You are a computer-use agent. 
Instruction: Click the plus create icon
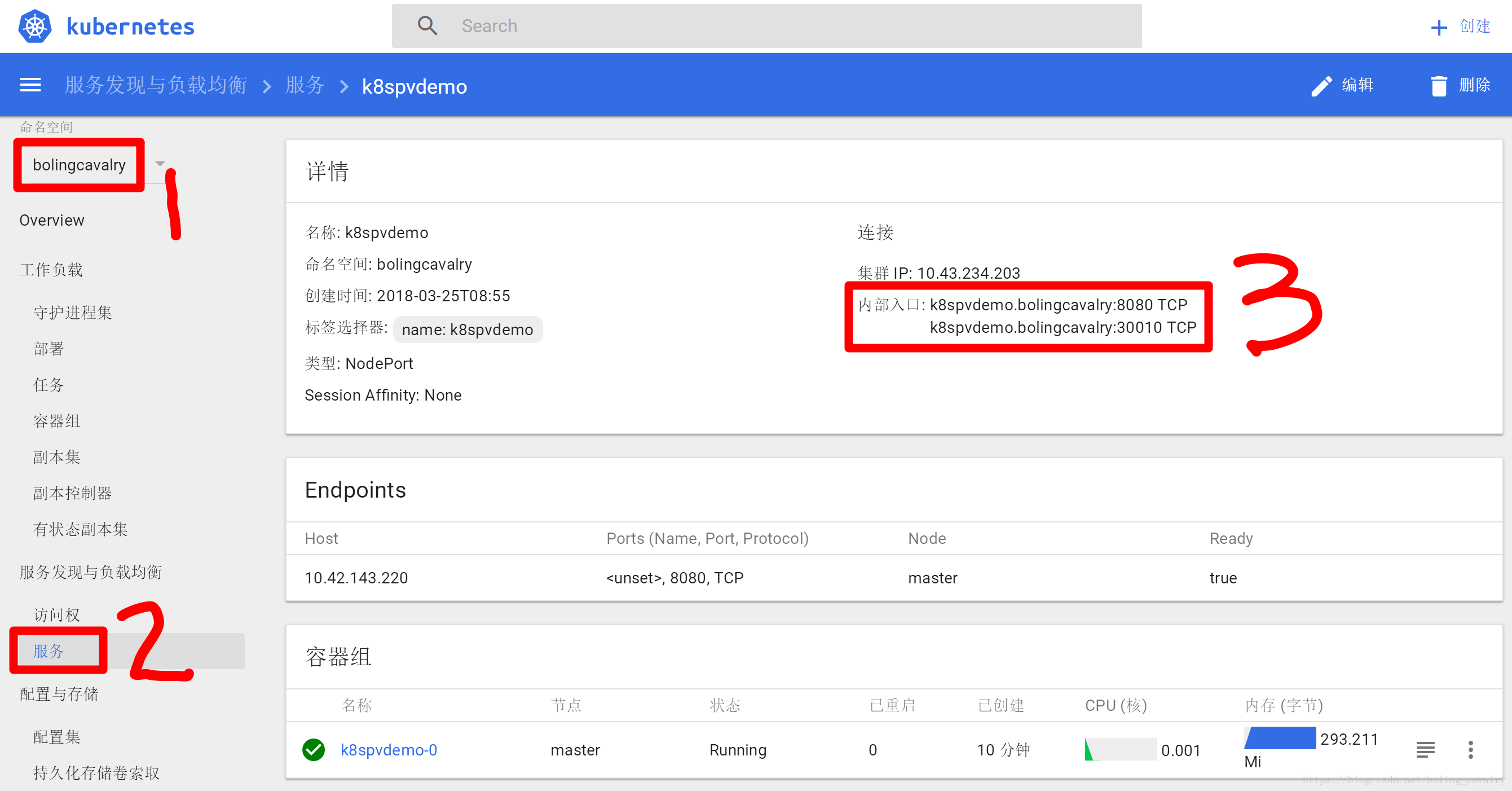(x=1439, y=27)
